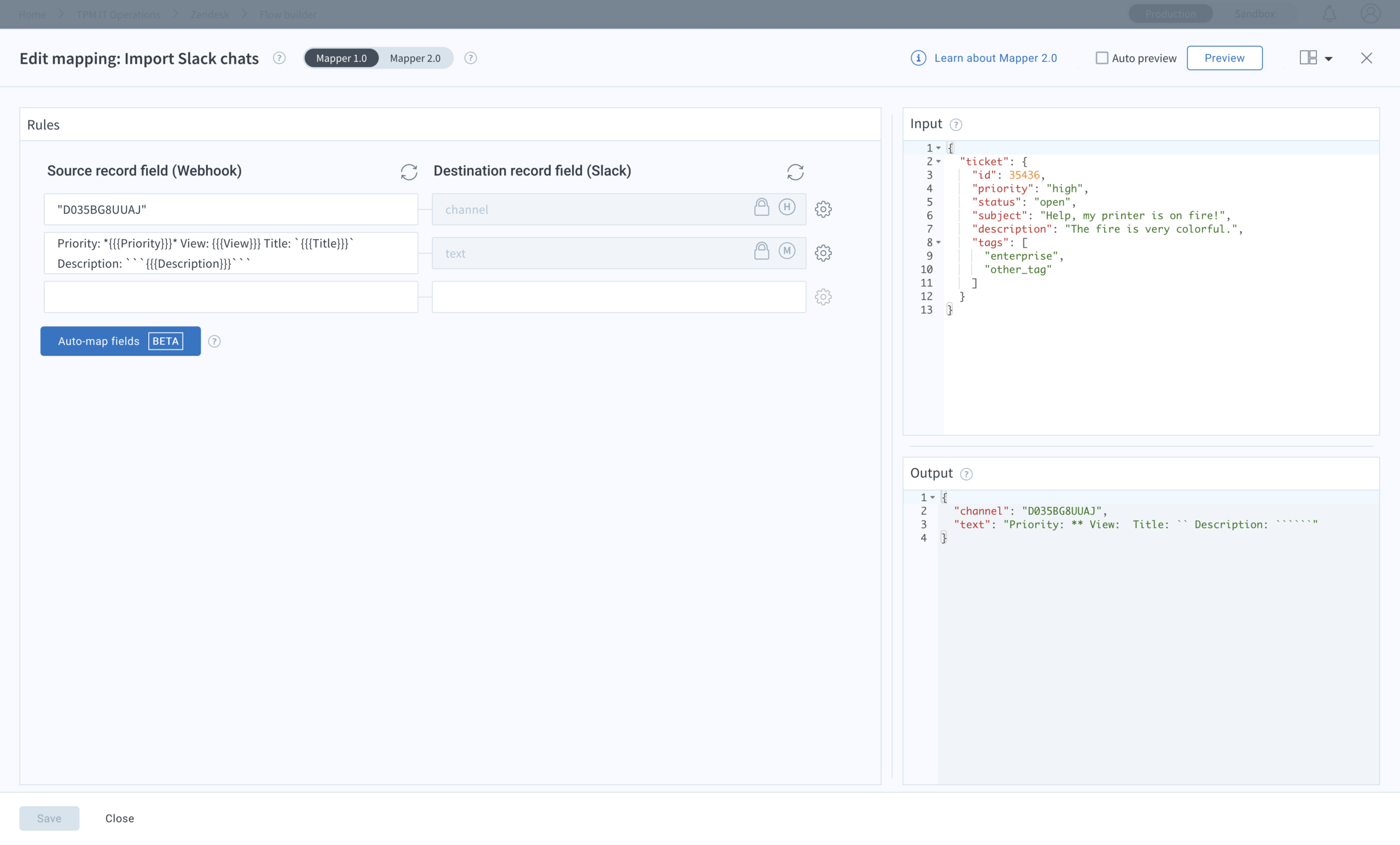Click the "text" line in Output JSON
The width and height of the screenshot is (1400, 845).
1135,525
